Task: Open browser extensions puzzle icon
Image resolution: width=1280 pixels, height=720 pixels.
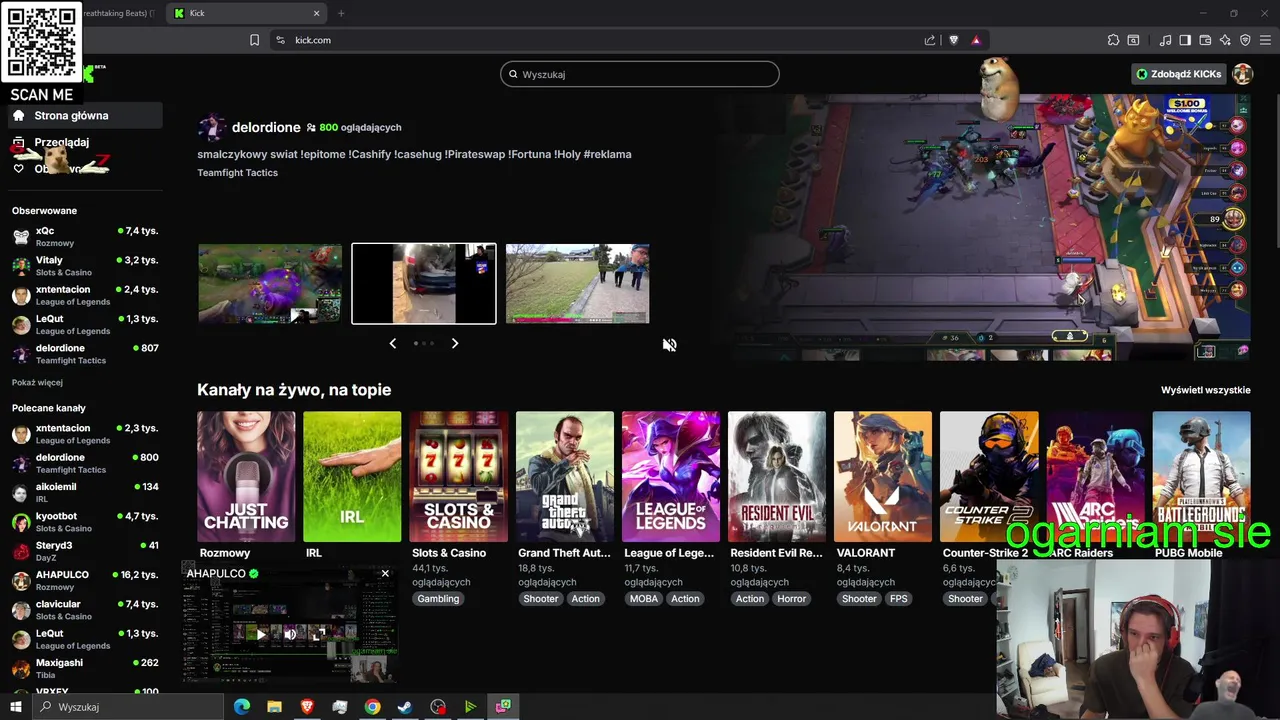Action: click(x=1113, y=40)
